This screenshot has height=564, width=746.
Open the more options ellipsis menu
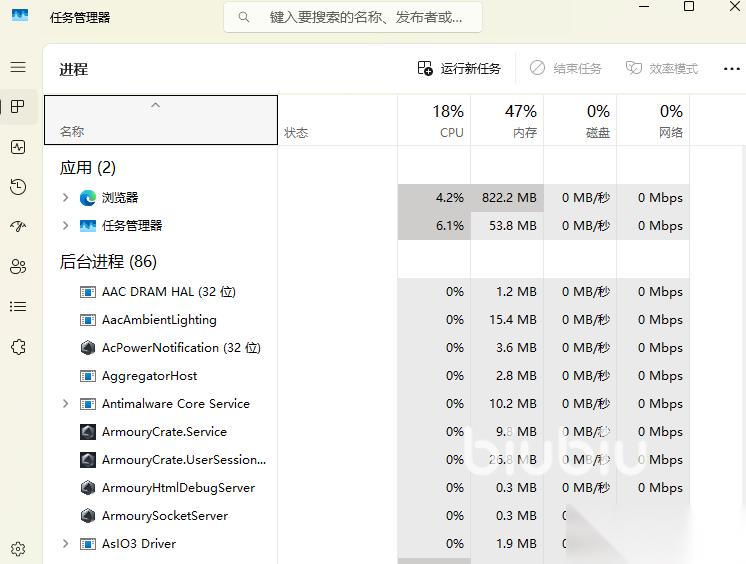(731, 68)
